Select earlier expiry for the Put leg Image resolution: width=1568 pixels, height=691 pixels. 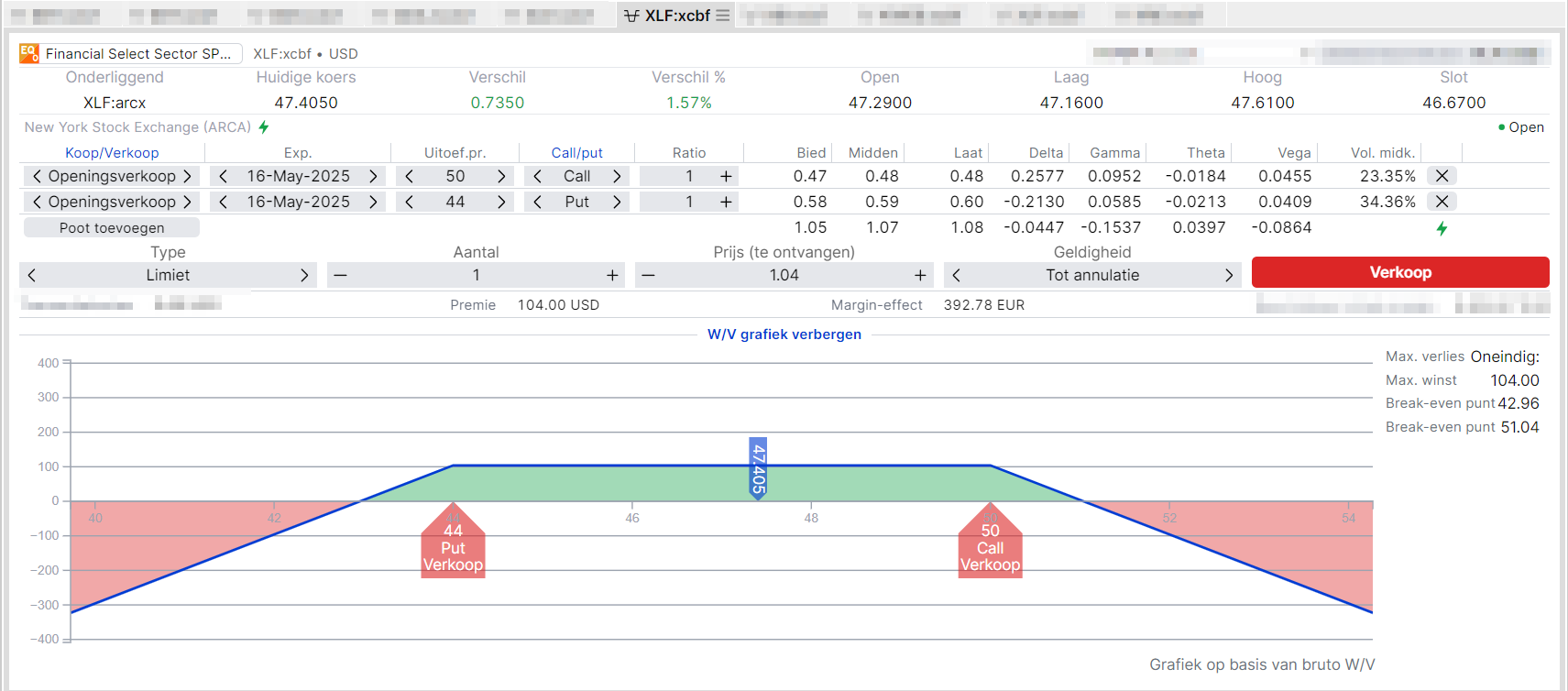(223, 202)
